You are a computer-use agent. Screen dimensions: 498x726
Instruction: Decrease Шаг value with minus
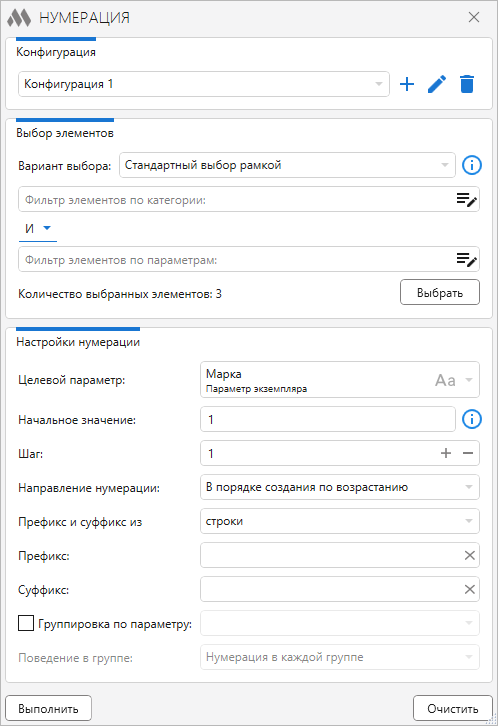(468, 453)
